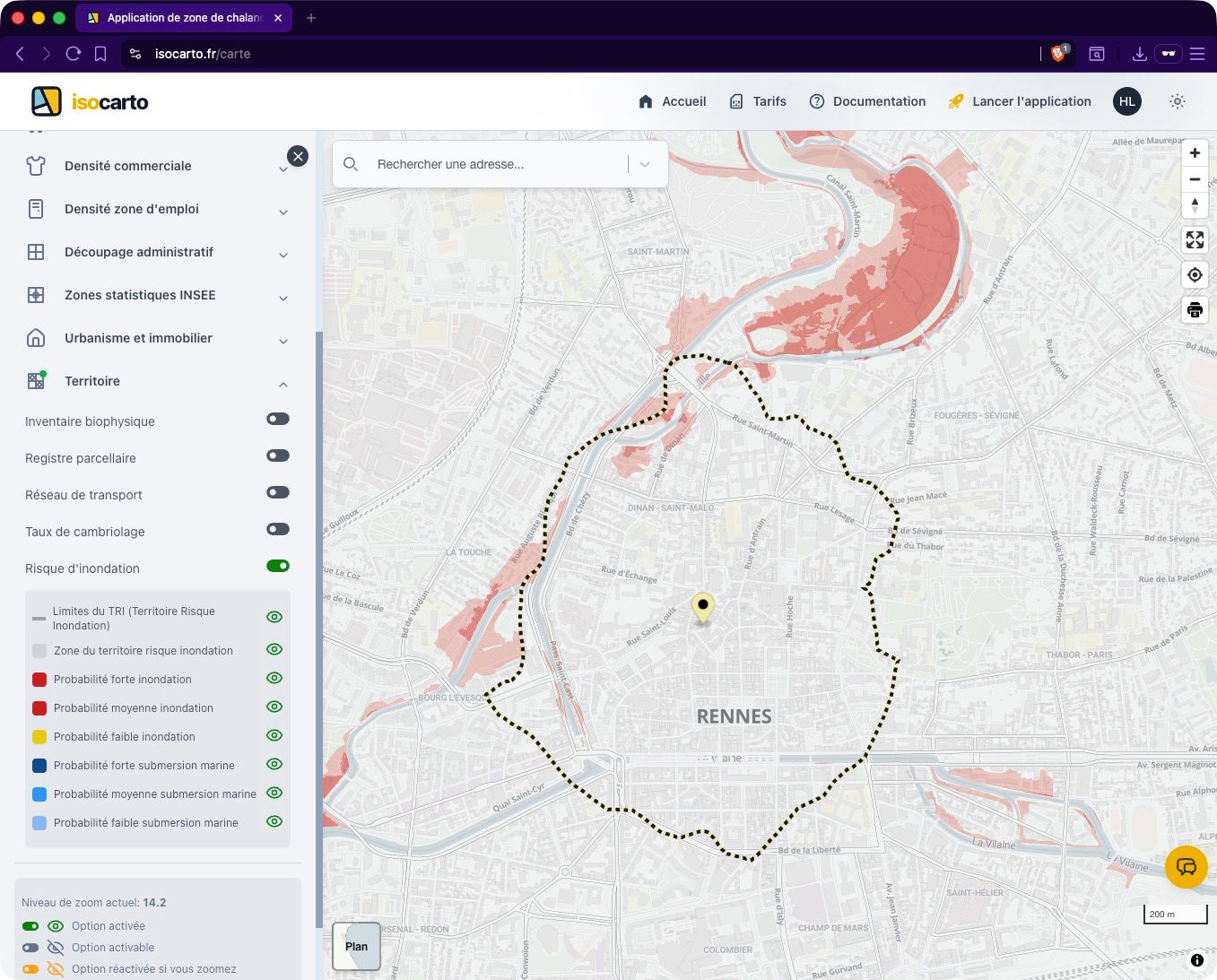Go to Documentation in the navigation
Viewport: 1217px width, 980px height.
(x=867, y=101)
